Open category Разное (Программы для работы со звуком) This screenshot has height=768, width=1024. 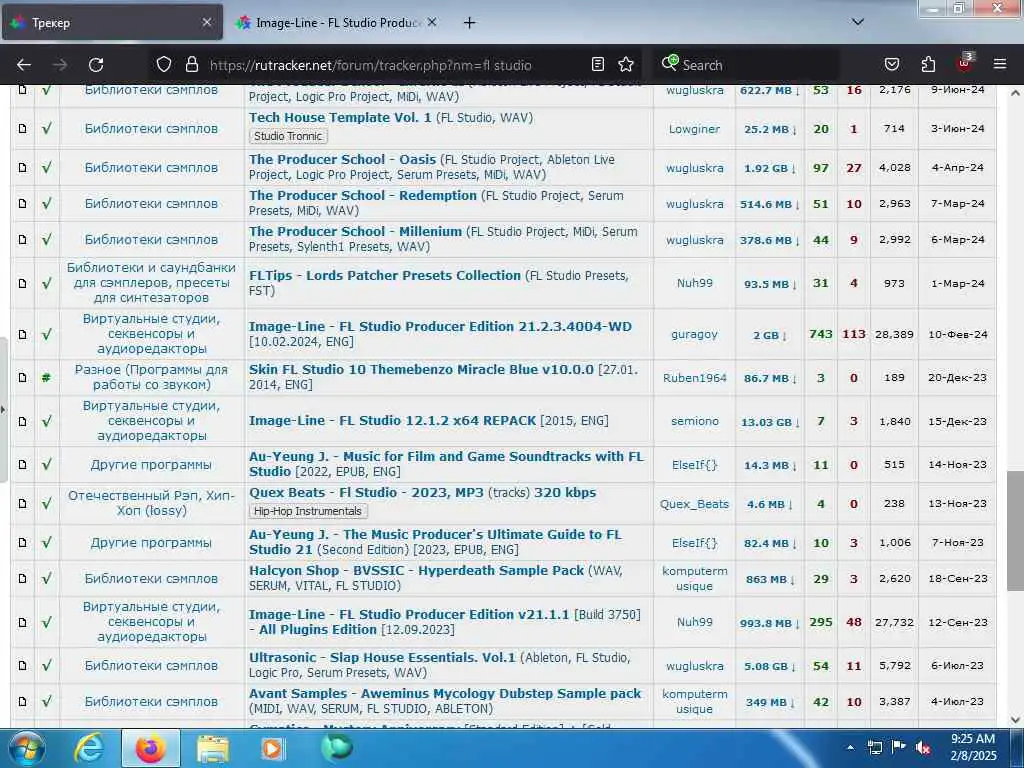click(151, 377)
